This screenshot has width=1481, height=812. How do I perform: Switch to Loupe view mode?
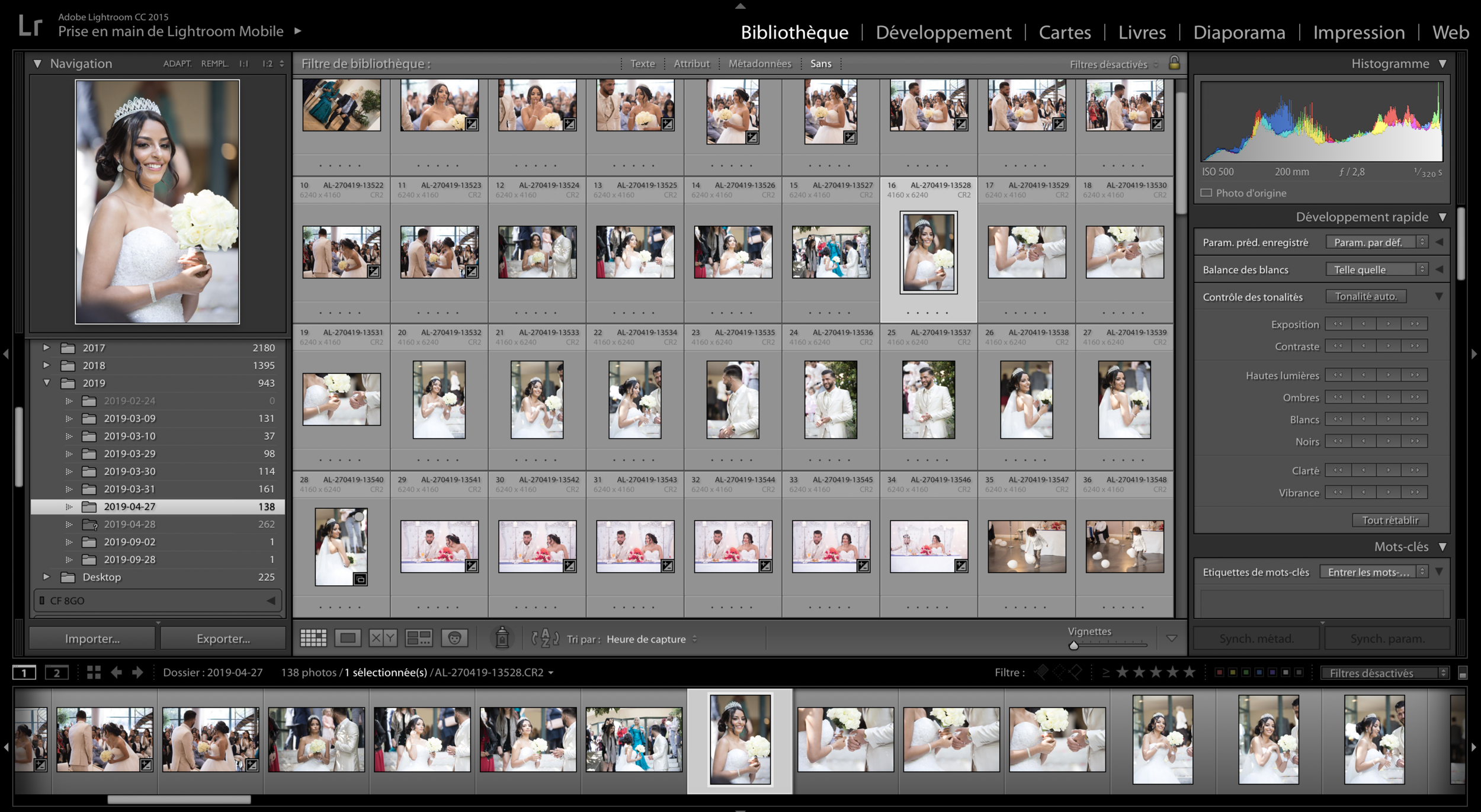pyautogui.click(x=348, y=638)
